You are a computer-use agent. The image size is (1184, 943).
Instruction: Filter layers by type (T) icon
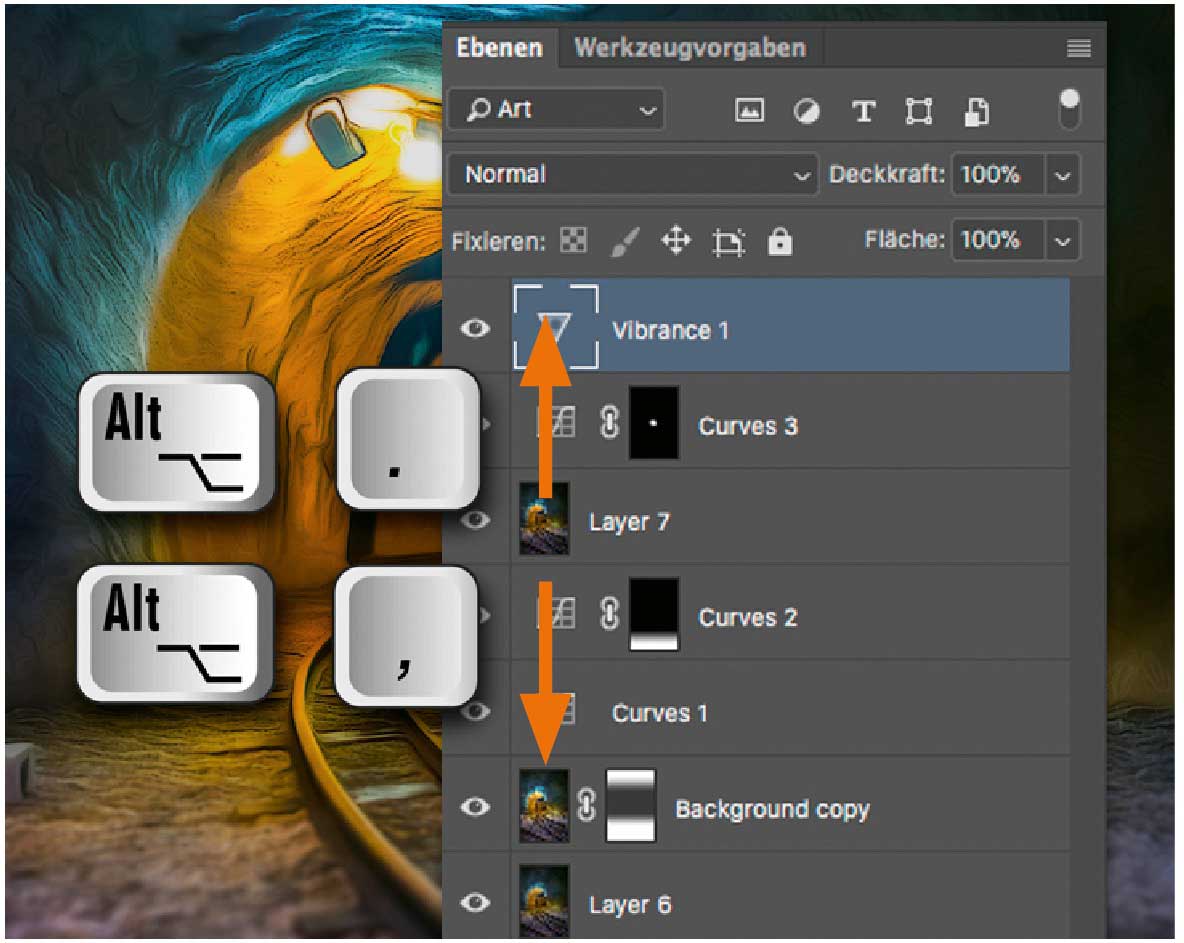click(863, 111)
